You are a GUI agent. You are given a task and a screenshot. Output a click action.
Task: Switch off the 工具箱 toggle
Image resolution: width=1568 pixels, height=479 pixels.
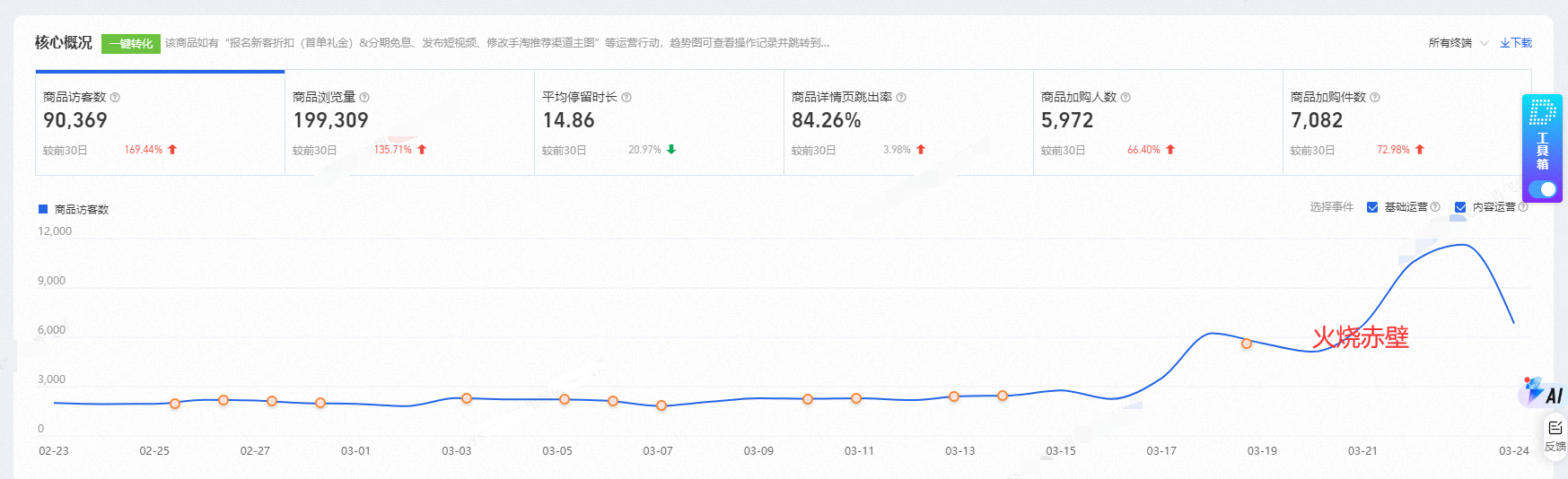(1543, 189)
